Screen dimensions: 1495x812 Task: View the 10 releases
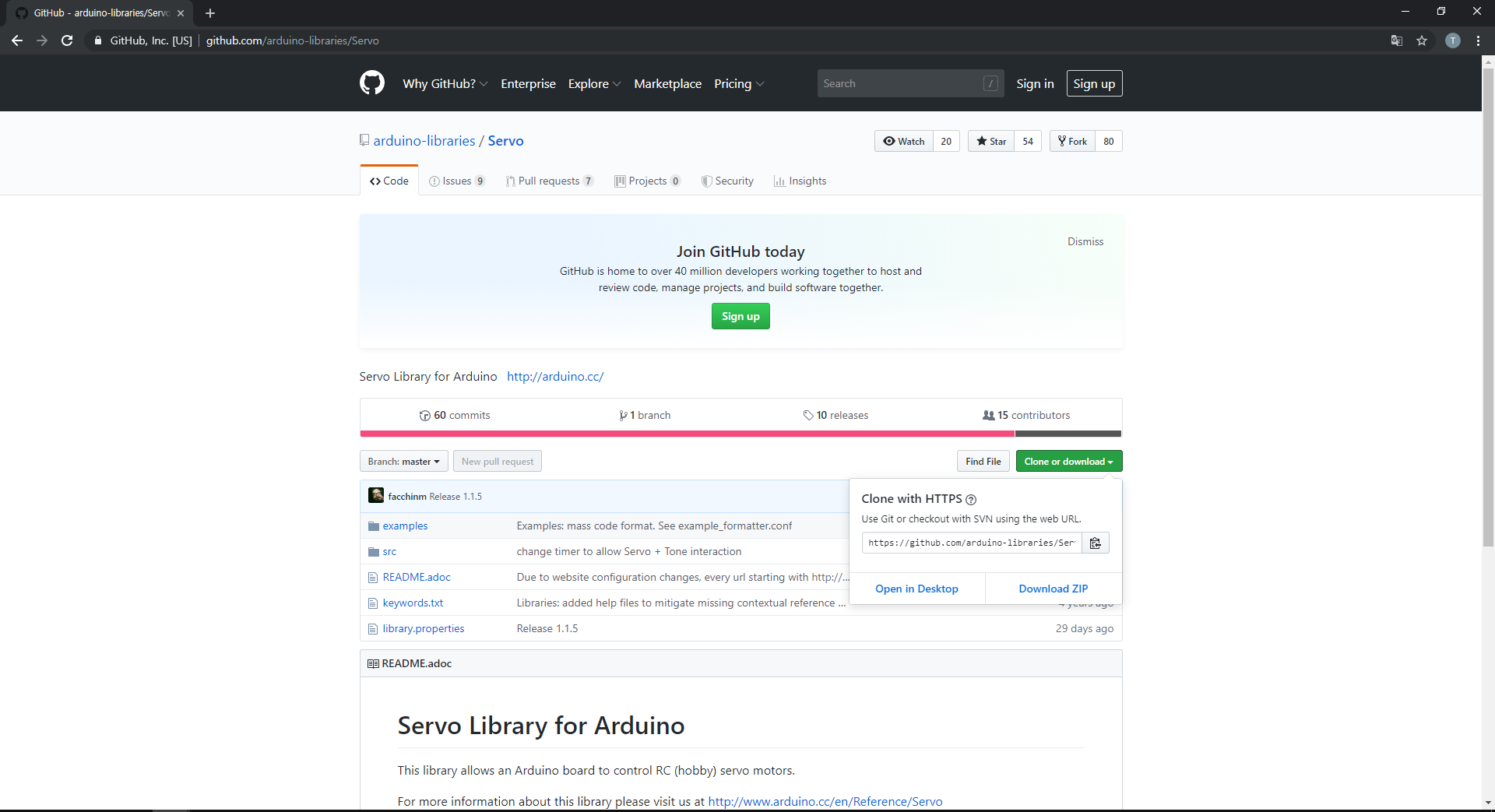coord(835,415)
